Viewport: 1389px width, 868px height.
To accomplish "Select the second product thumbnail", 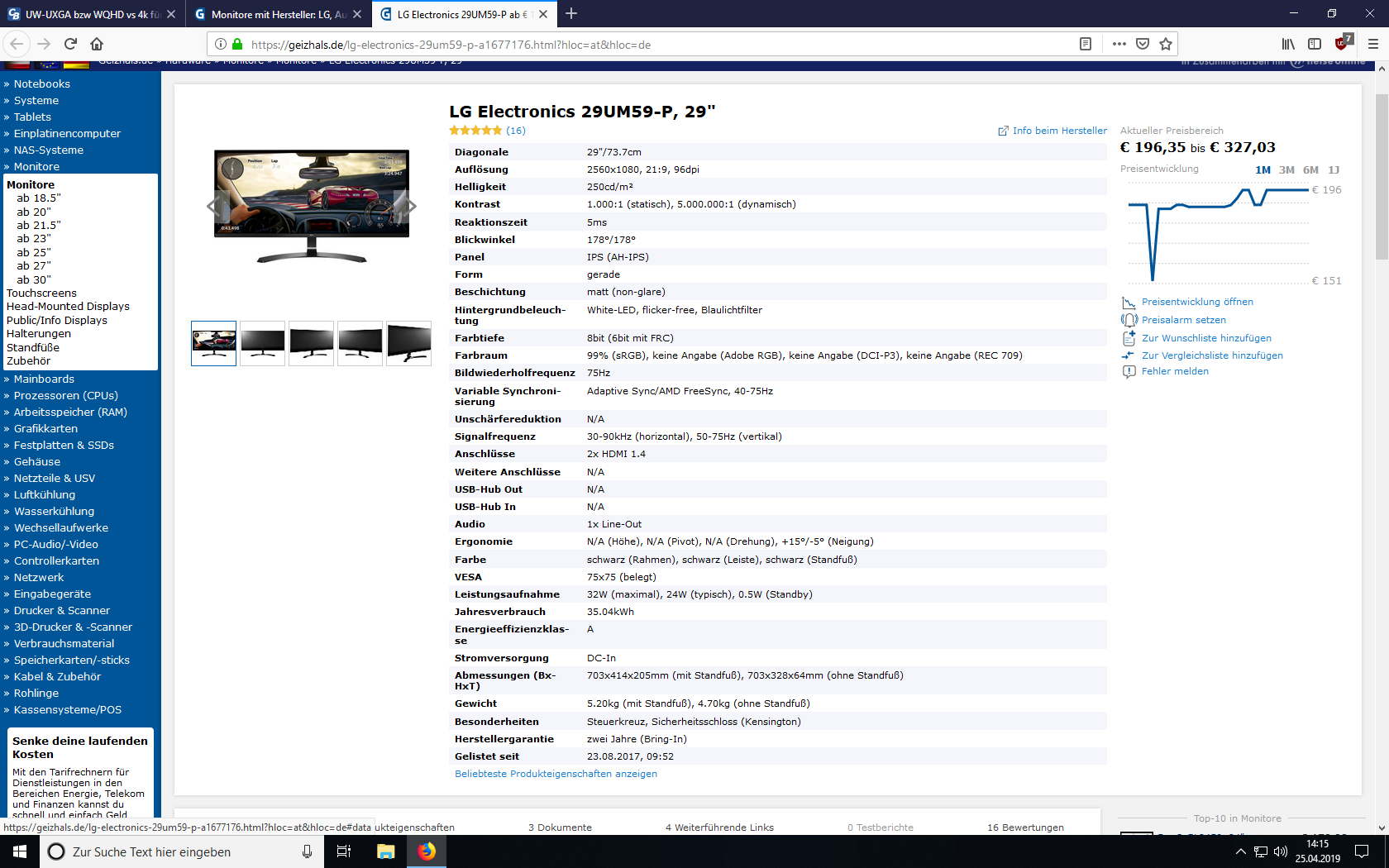I will (262, 343).
